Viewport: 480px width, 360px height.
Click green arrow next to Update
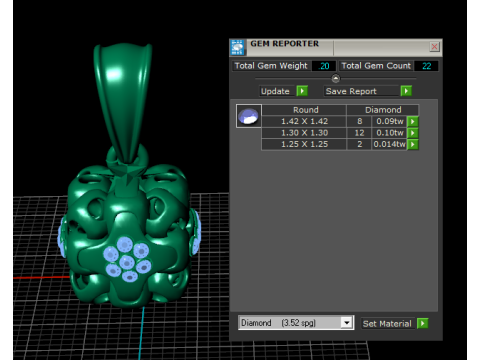click(x=302, y=91)
